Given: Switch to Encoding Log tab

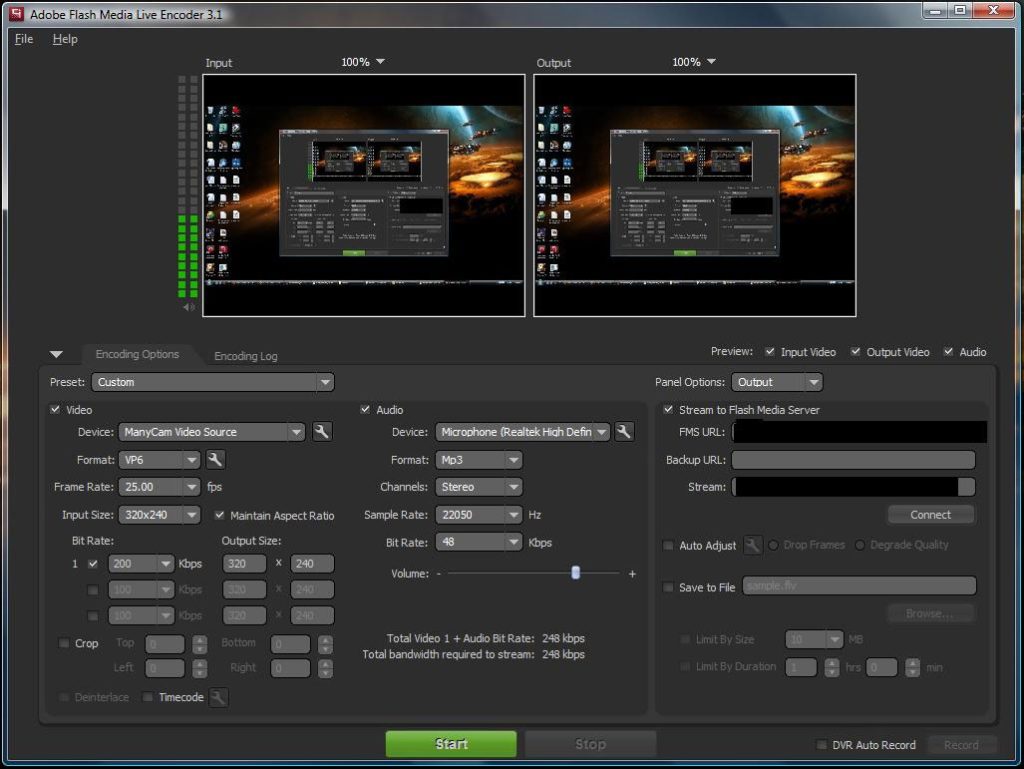Looking at the screenshot, I should [x=246, y=356].
